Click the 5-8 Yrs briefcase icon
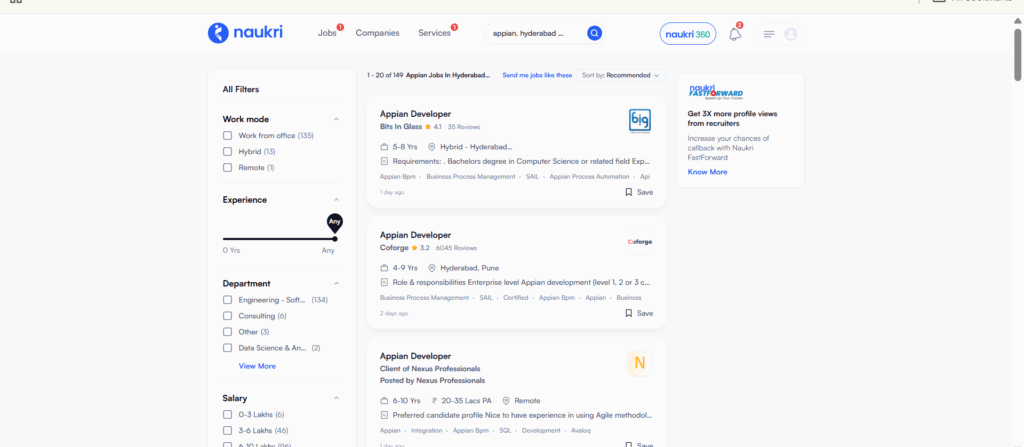 [x=385, y=147]
